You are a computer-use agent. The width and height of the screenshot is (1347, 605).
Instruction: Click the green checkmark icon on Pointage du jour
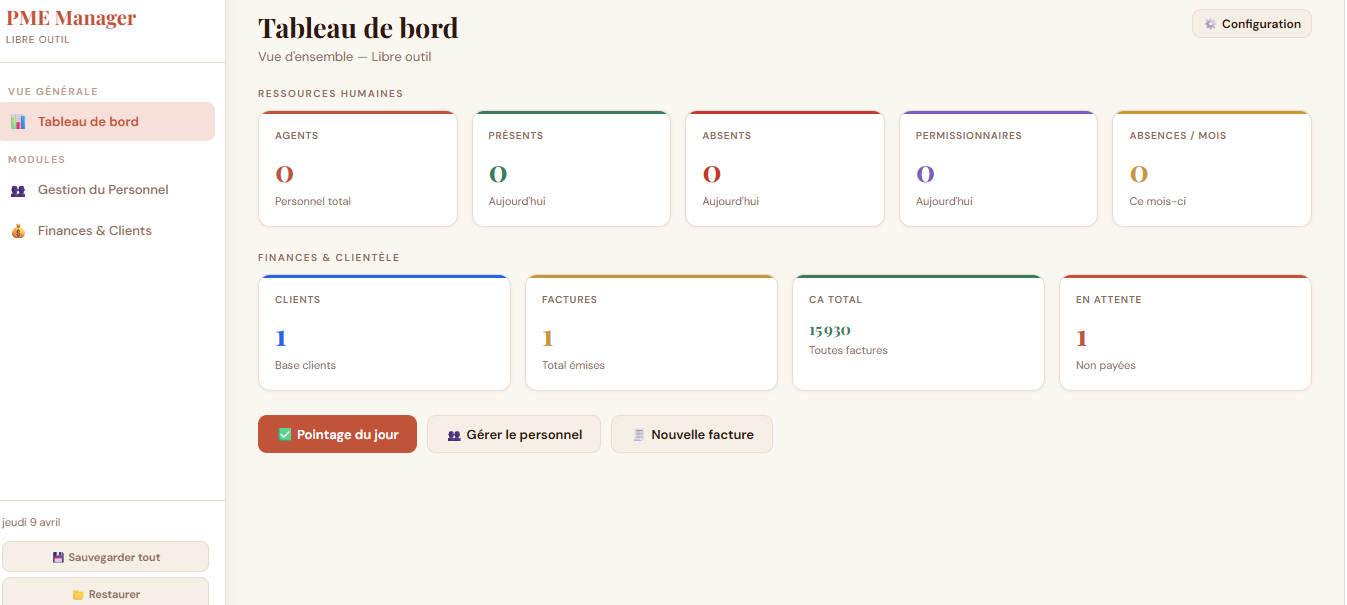coord(287,434)
